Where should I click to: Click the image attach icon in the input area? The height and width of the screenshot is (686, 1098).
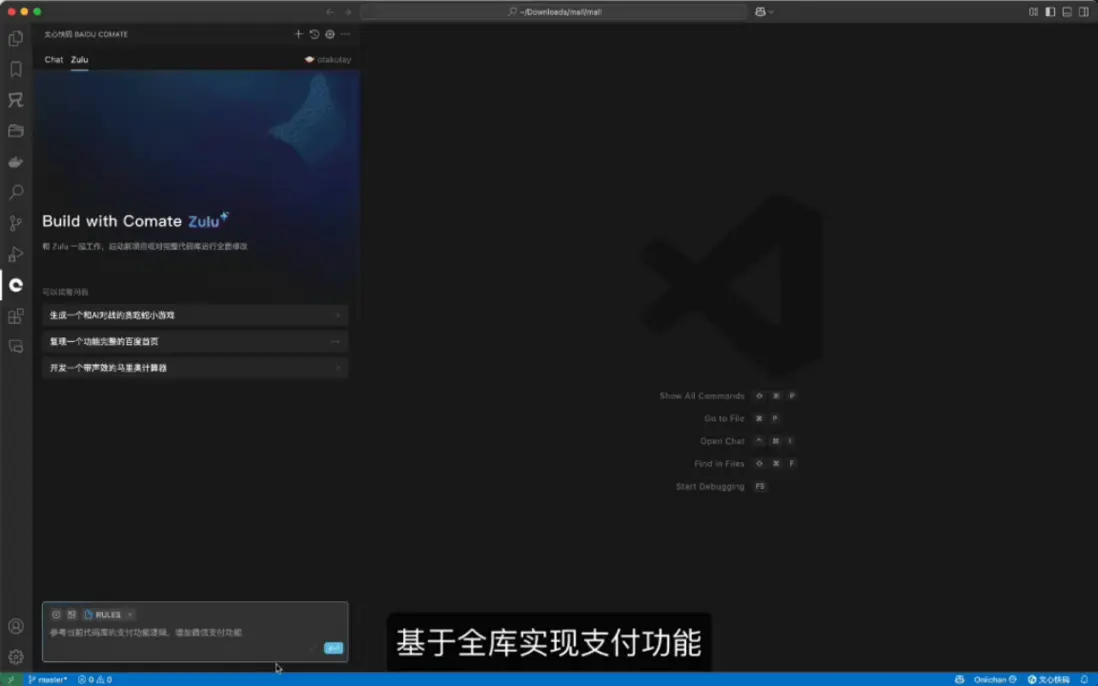click(x=71, y=614)
